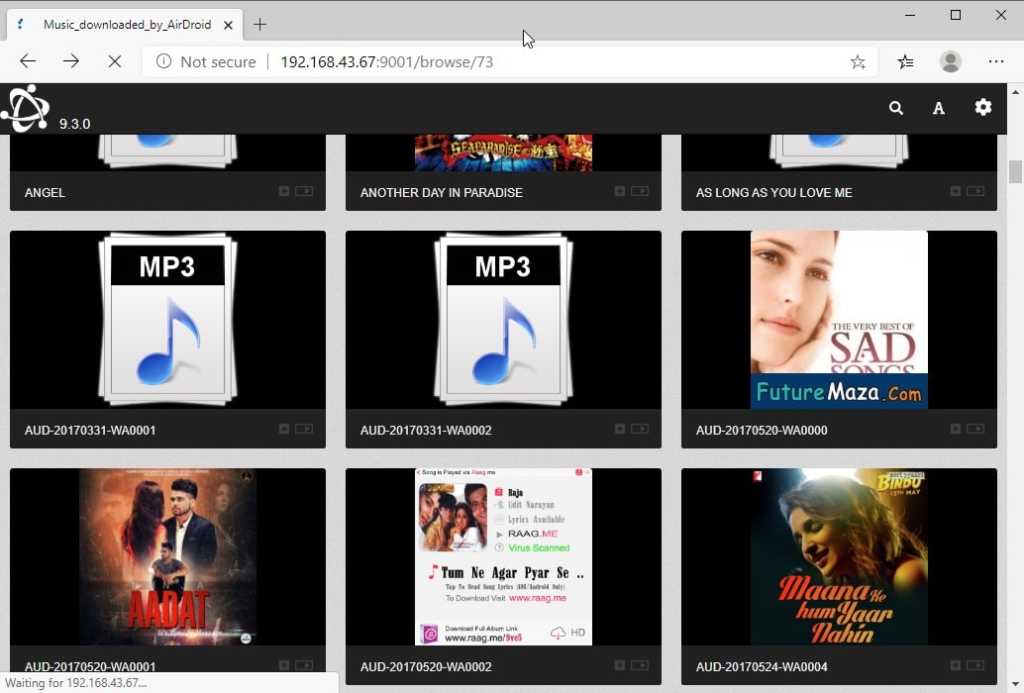
Task: Open the AUD-20170331-WA0002 title link
Action: pos(426,430)
